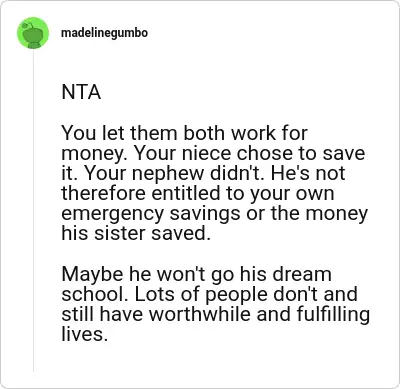The width and height of the screenshot is (400, 389).
Task: Click the word 'therefore' in the comment
Action: click(103, 193)
